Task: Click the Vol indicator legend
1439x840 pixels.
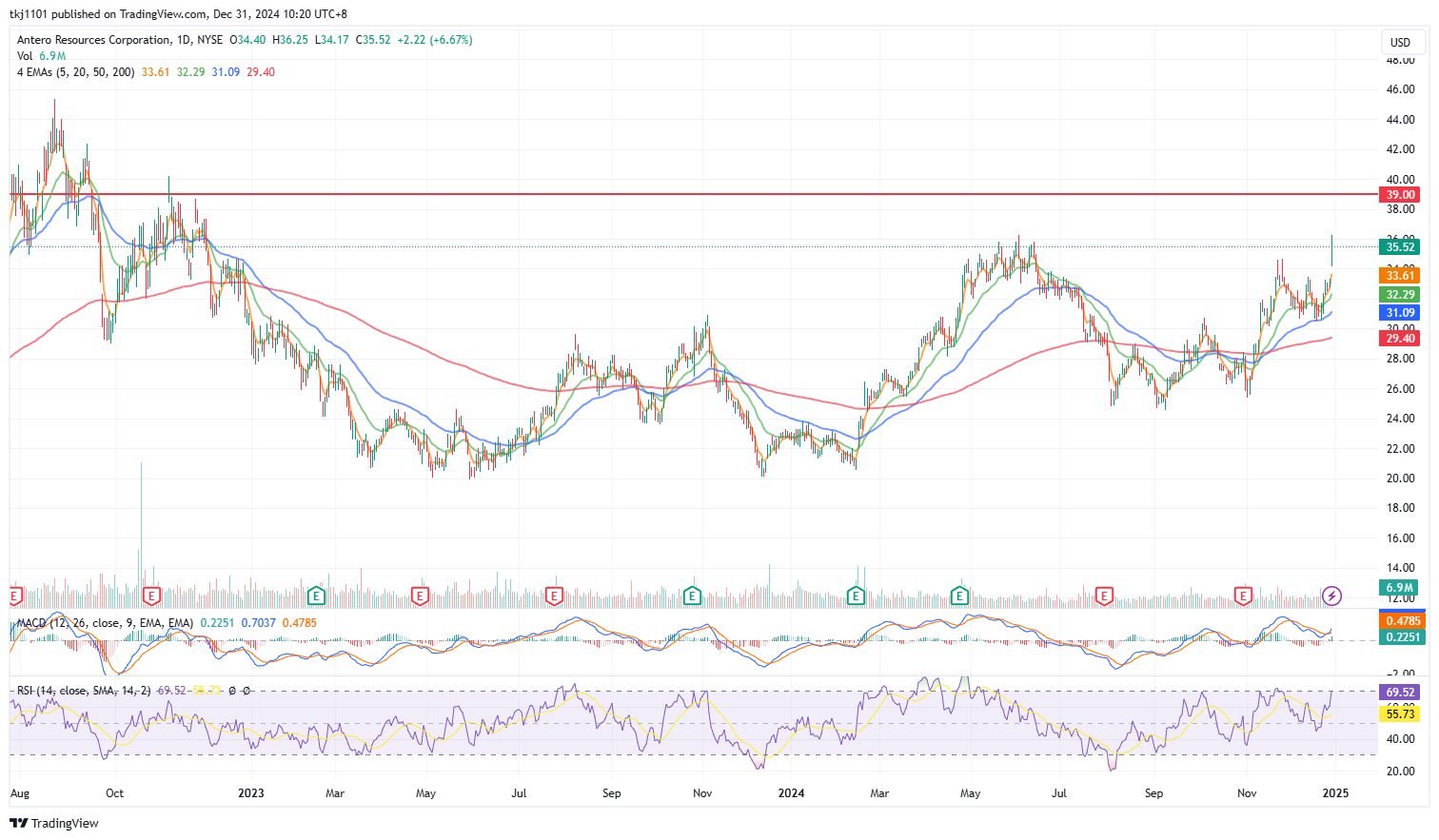Action: (x=25, y=56)
